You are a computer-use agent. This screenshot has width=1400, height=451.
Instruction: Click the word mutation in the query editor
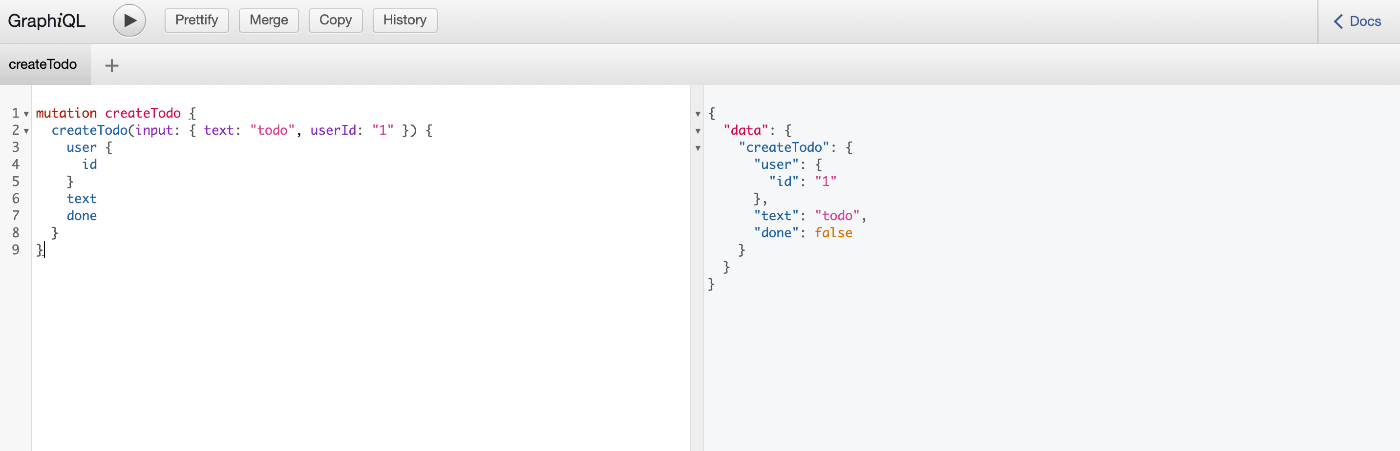click(66, 114)
